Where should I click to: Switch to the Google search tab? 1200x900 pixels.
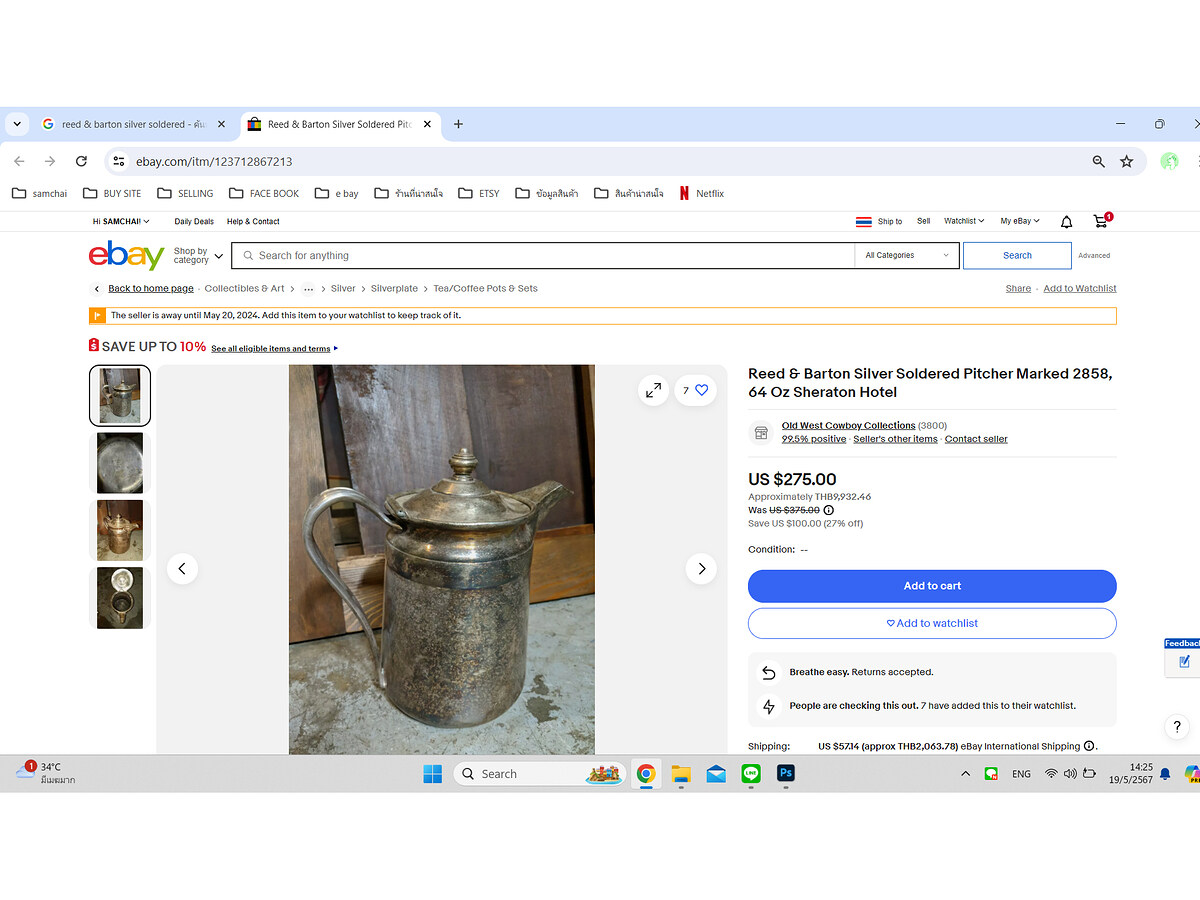(134, 124)
